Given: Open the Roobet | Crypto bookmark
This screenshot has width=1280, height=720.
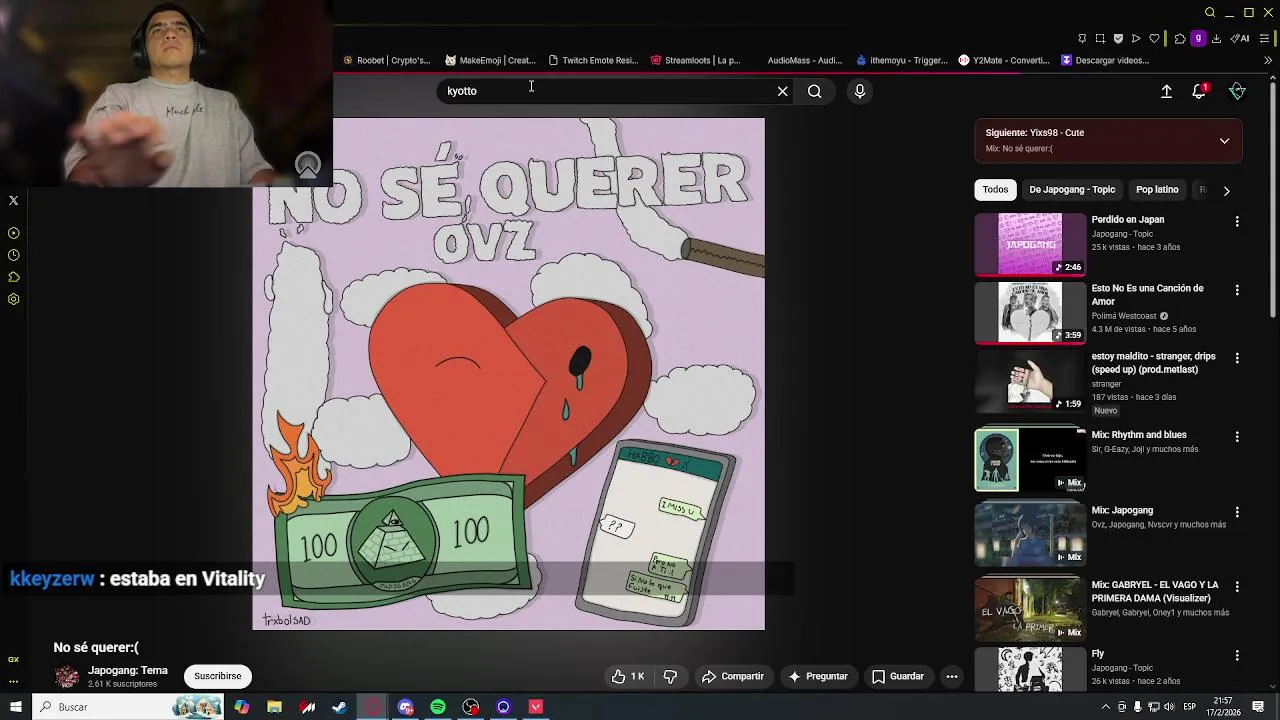Looking at the screenshot, I should tap(386, 60).
